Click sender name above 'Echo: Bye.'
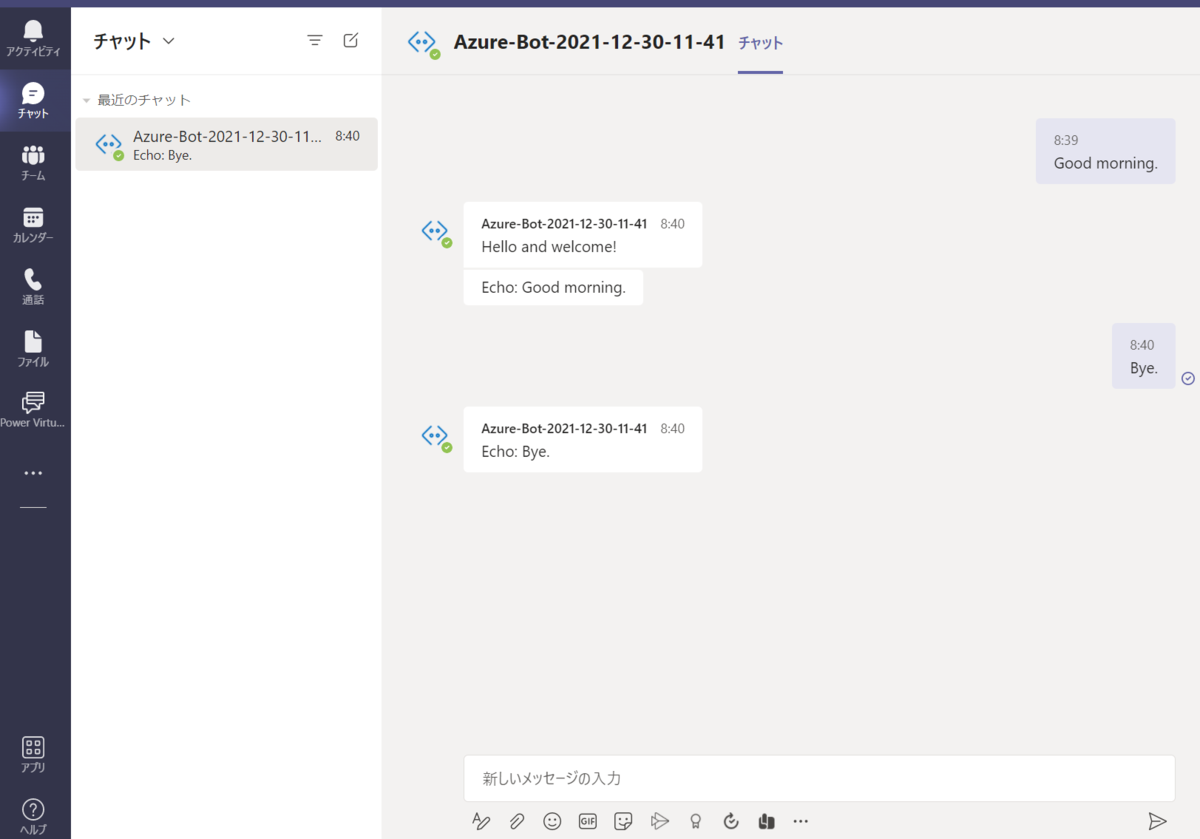This screenshot has height=839, width=1200. 564,428
